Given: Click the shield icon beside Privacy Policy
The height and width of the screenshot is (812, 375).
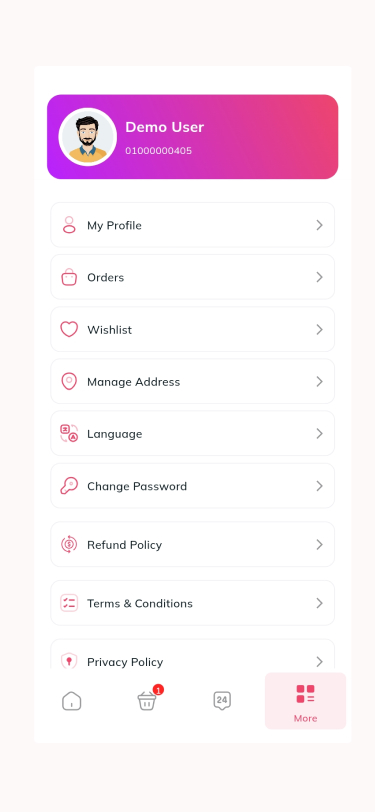Looking at the screenshot, I should (69, 661).
